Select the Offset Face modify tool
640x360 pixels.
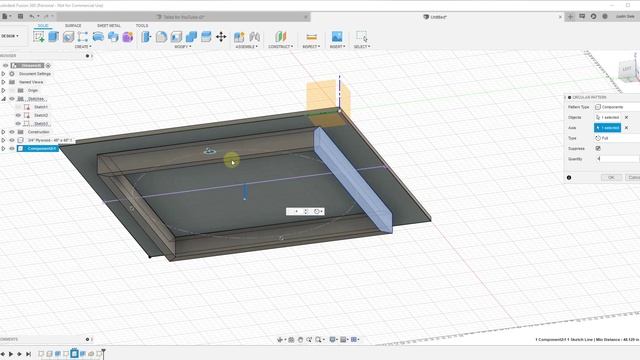(206, 37)
